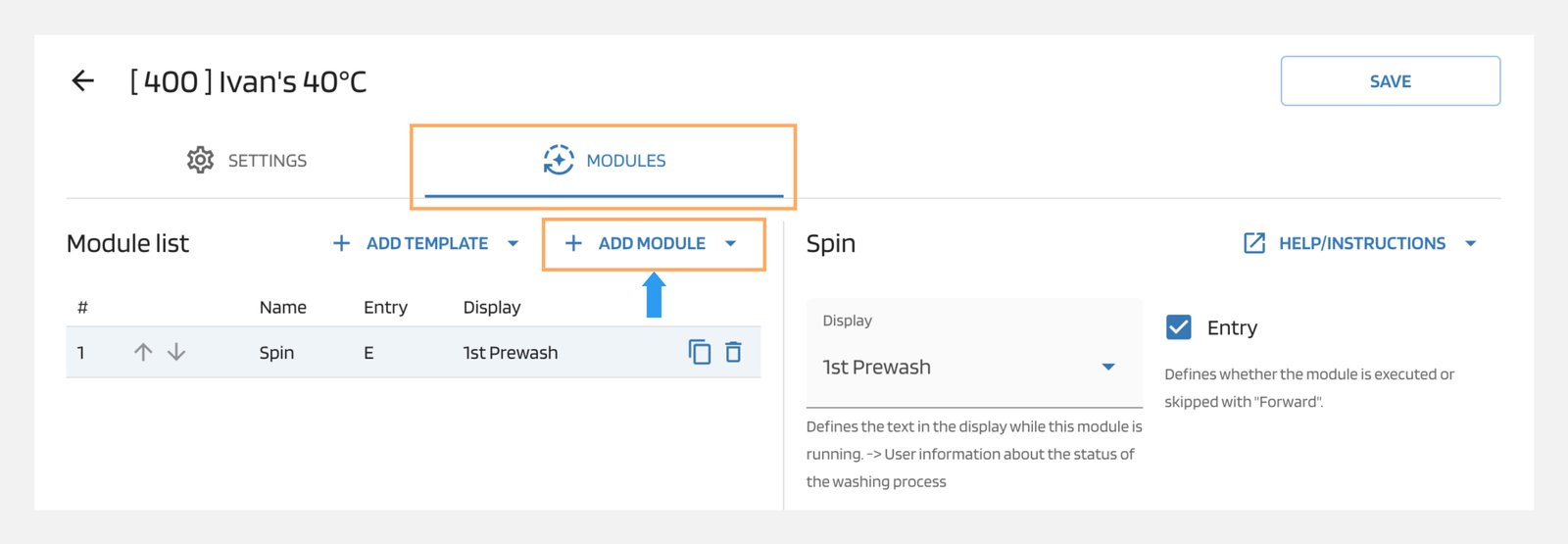Expand the Add Template dropdown arrow
This screenshot has height=544, width=1568.
tap(513, 243)
